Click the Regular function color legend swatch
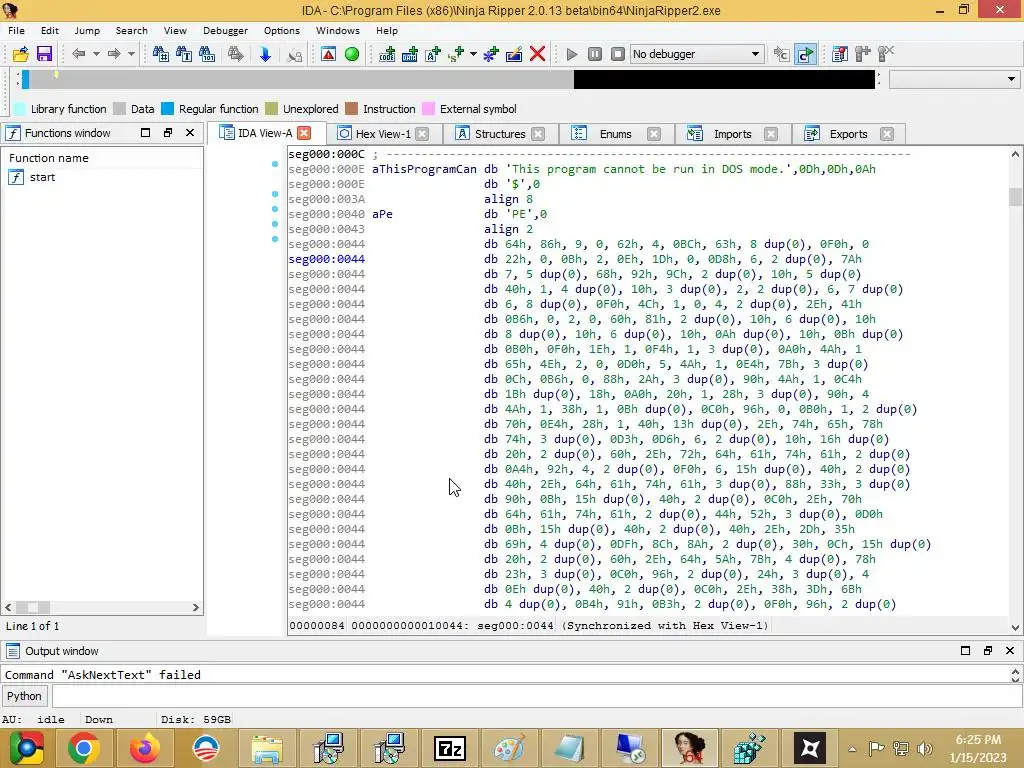 tap(168, 109)
